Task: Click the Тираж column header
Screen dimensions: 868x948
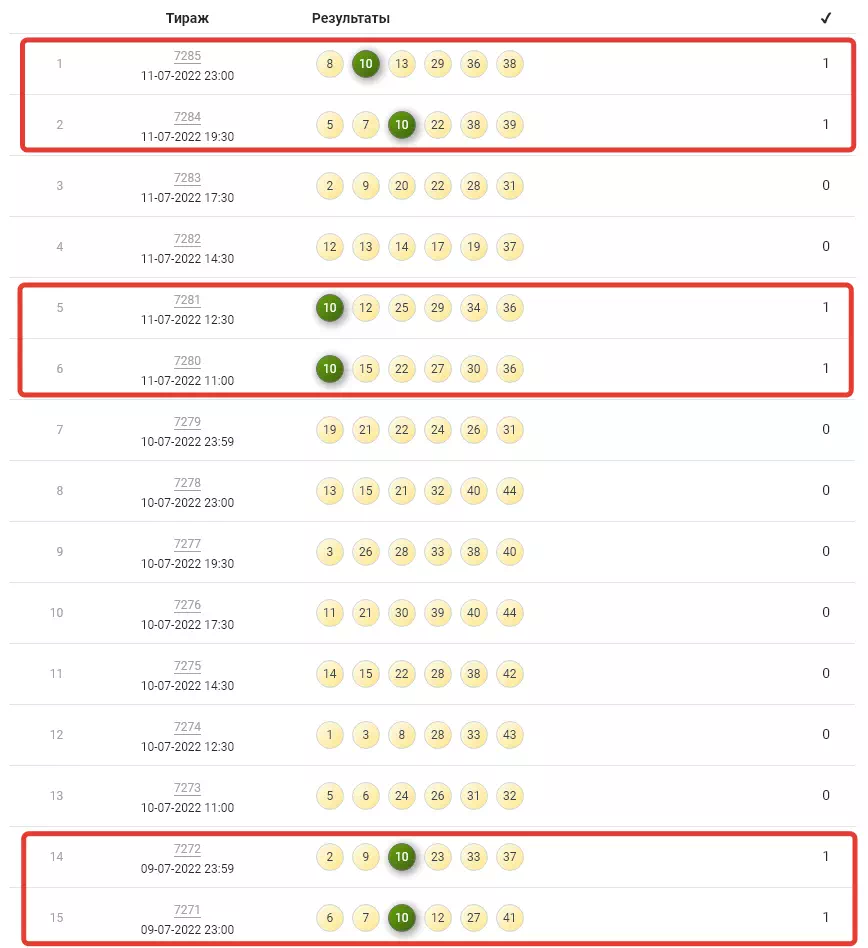Action: click(187, 19)
